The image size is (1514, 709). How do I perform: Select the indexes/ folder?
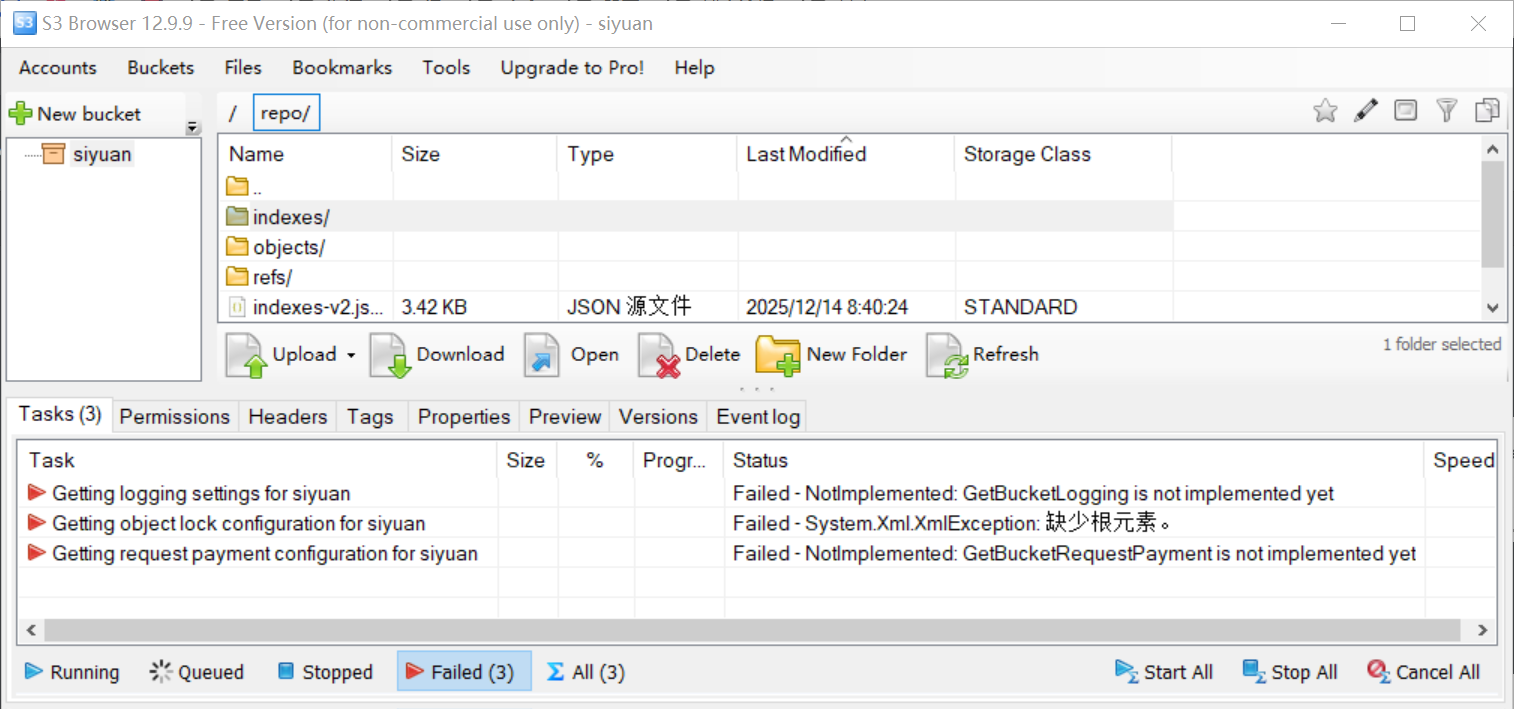coord(695,216)
